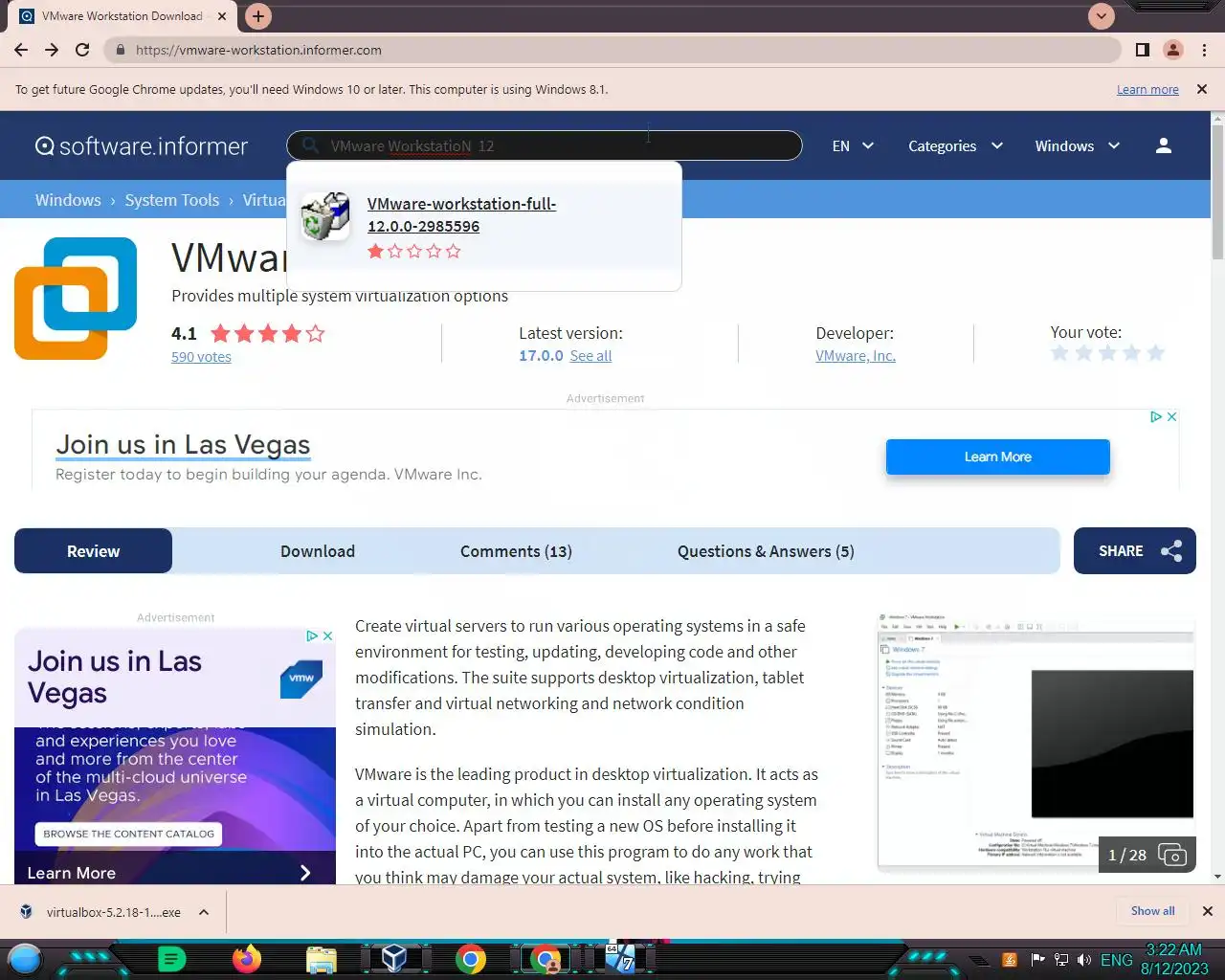Click the sidebar AdChoices icon
Viewport: 1225px width, 980px height.
pos(312,635)
